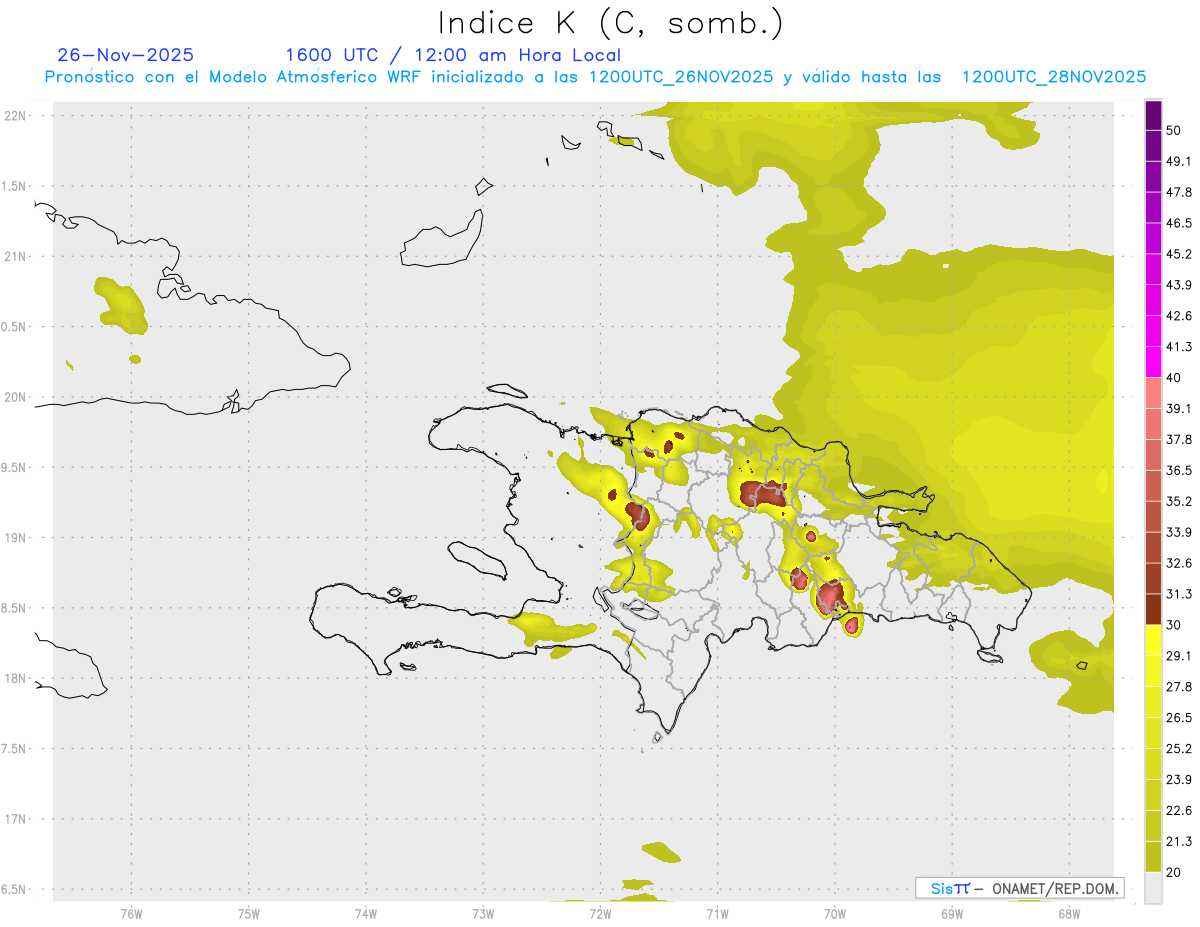Viewport: 1200px width, 927px height.
Task: Click the dark purple swatch between 49.1 and 50
Action: 1153,145
